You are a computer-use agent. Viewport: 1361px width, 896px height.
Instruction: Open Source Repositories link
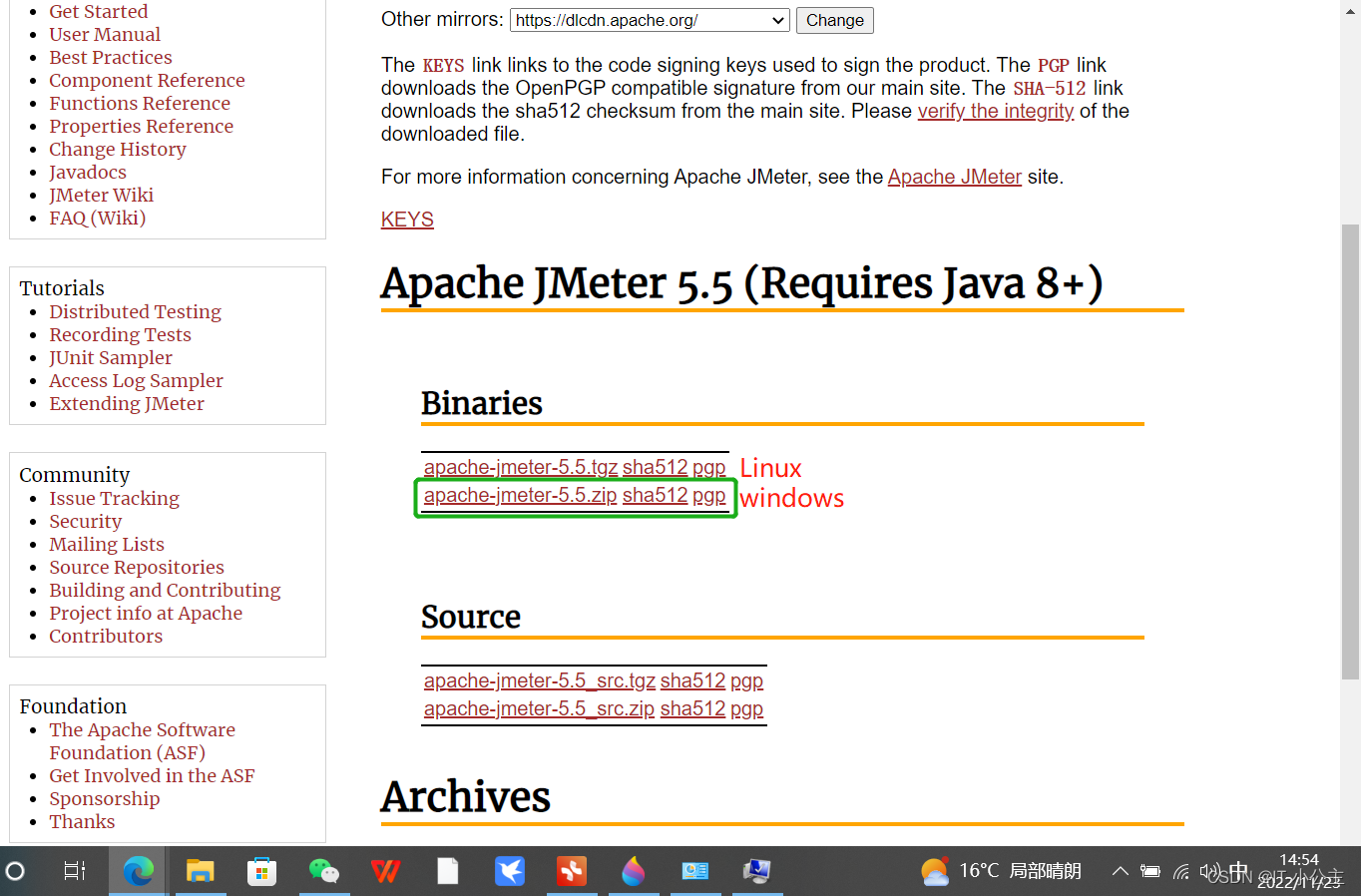137,567
